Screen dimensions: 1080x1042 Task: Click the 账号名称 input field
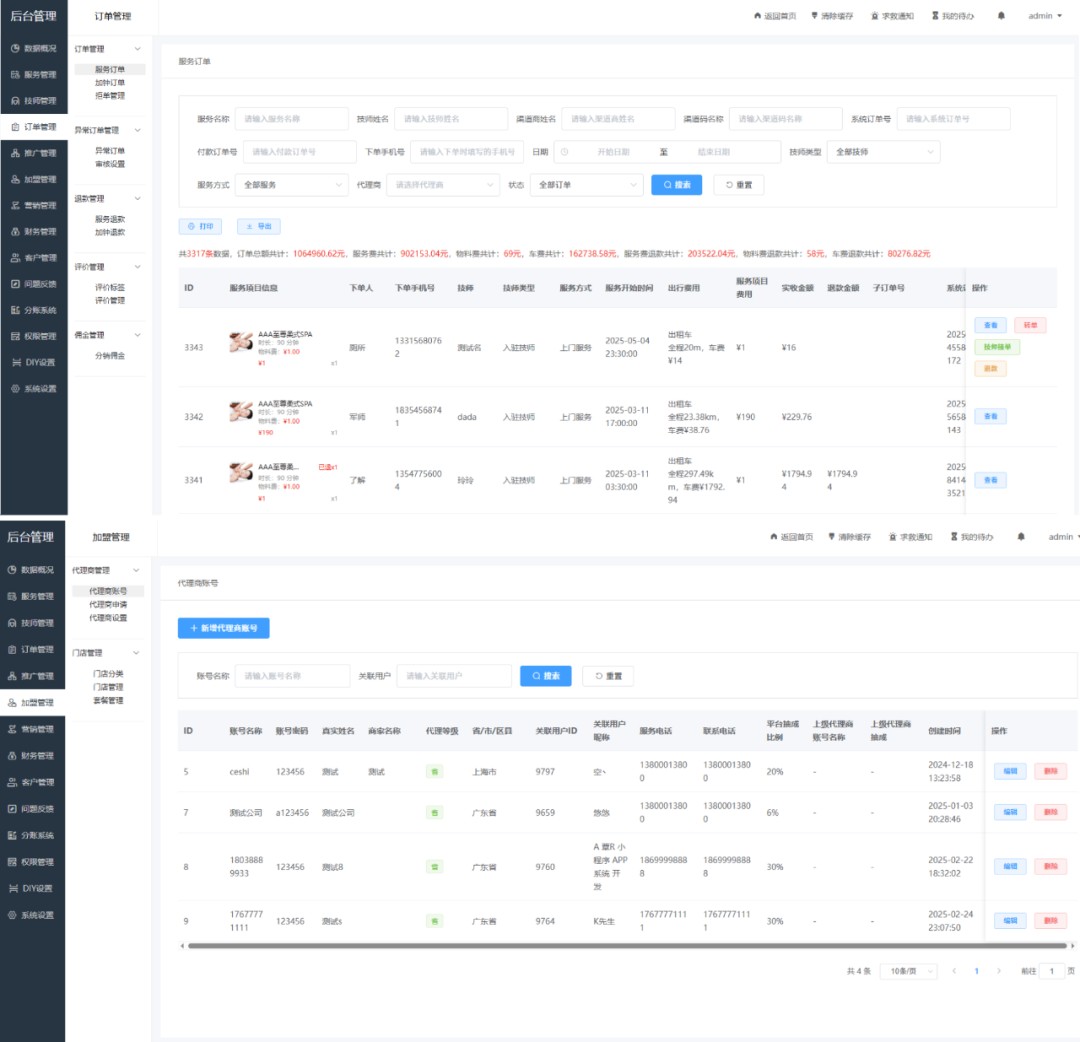[x=292, y=676]
